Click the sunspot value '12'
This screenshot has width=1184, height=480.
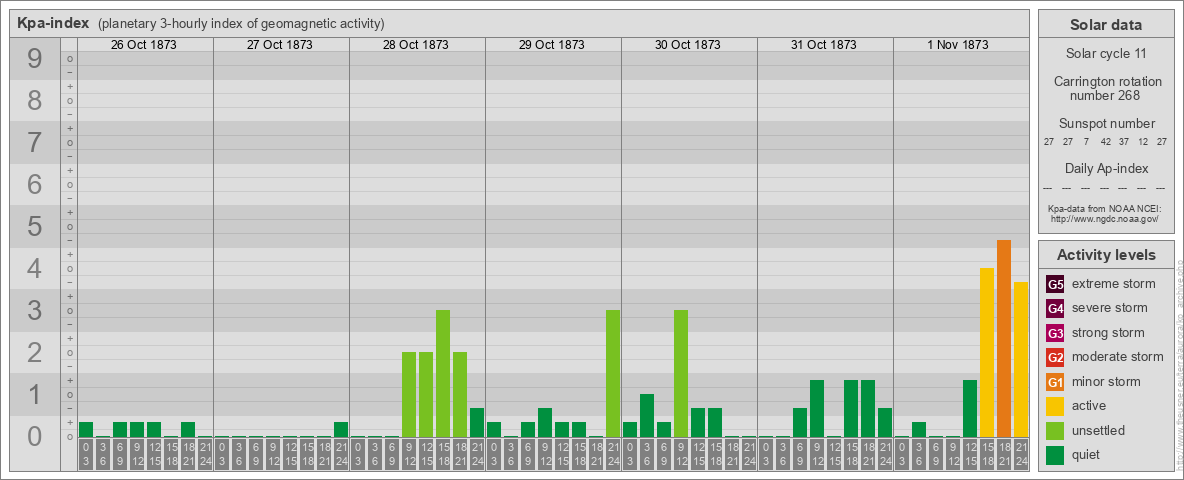pos(1143,142)
